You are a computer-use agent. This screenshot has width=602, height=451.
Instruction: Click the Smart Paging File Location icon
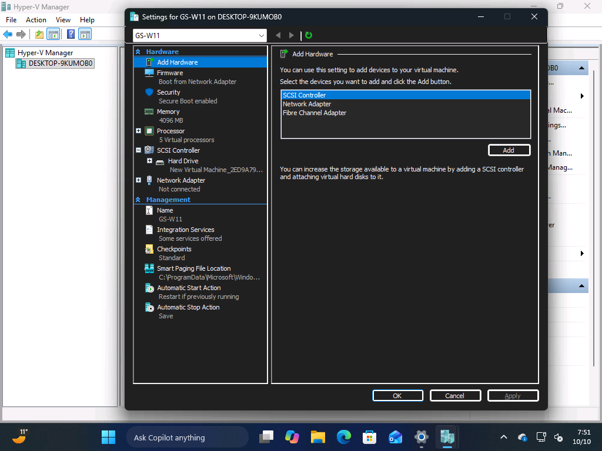coord(149,268)
